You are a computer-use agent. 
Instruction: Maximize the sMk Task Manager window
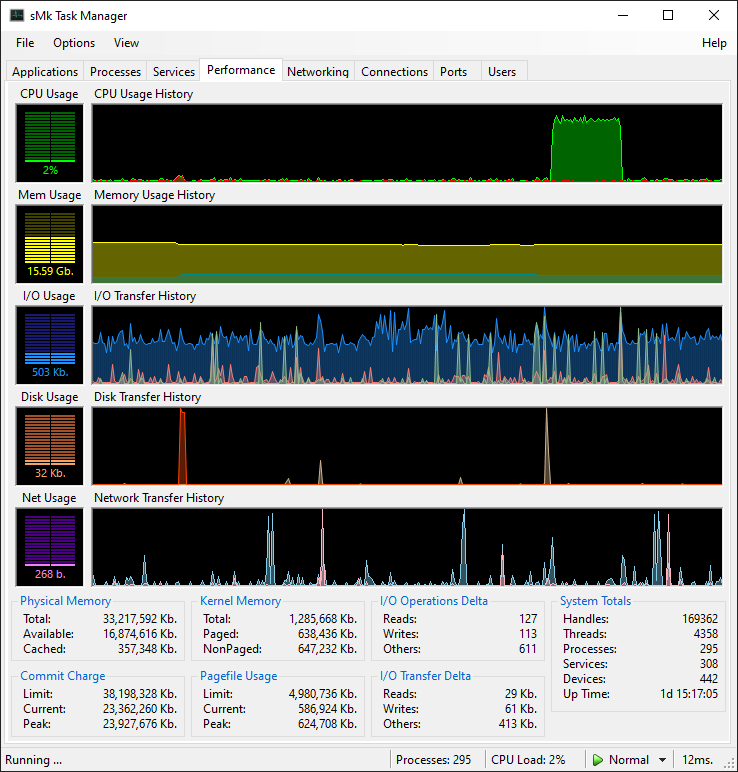coord(668,15)
